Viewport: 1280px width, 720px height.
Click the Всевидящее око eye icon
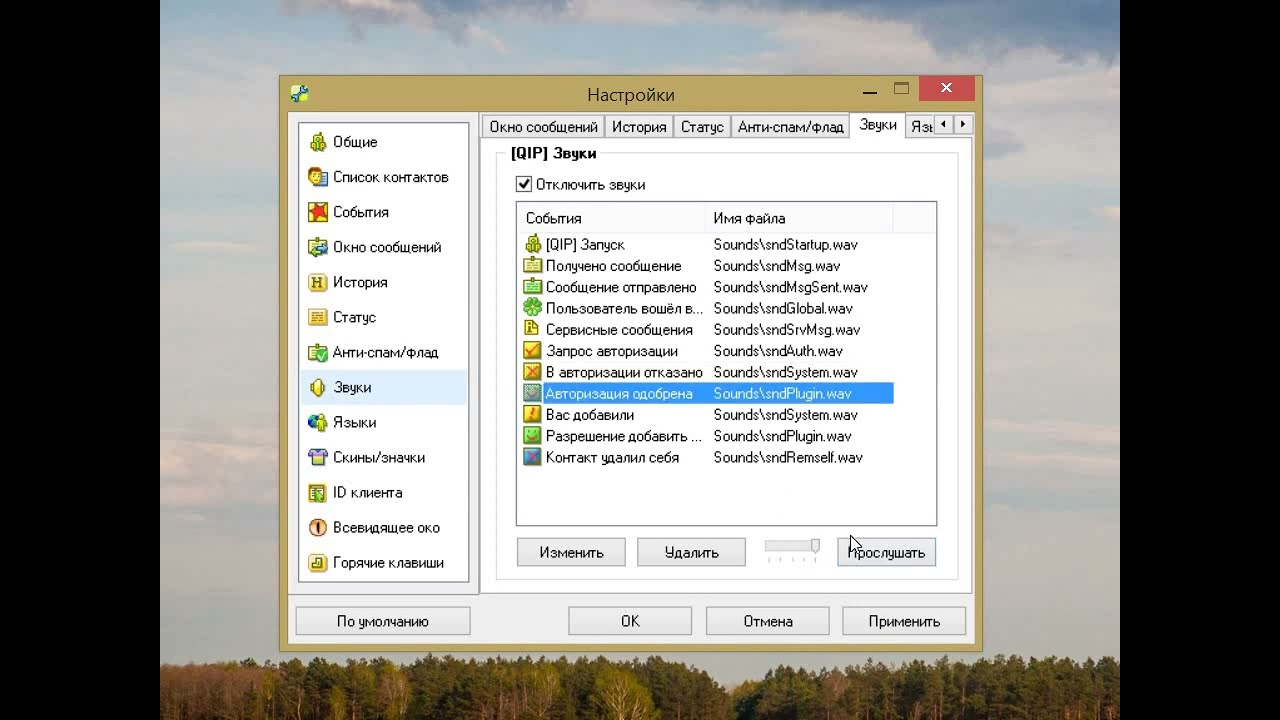(x=317, y=527)
